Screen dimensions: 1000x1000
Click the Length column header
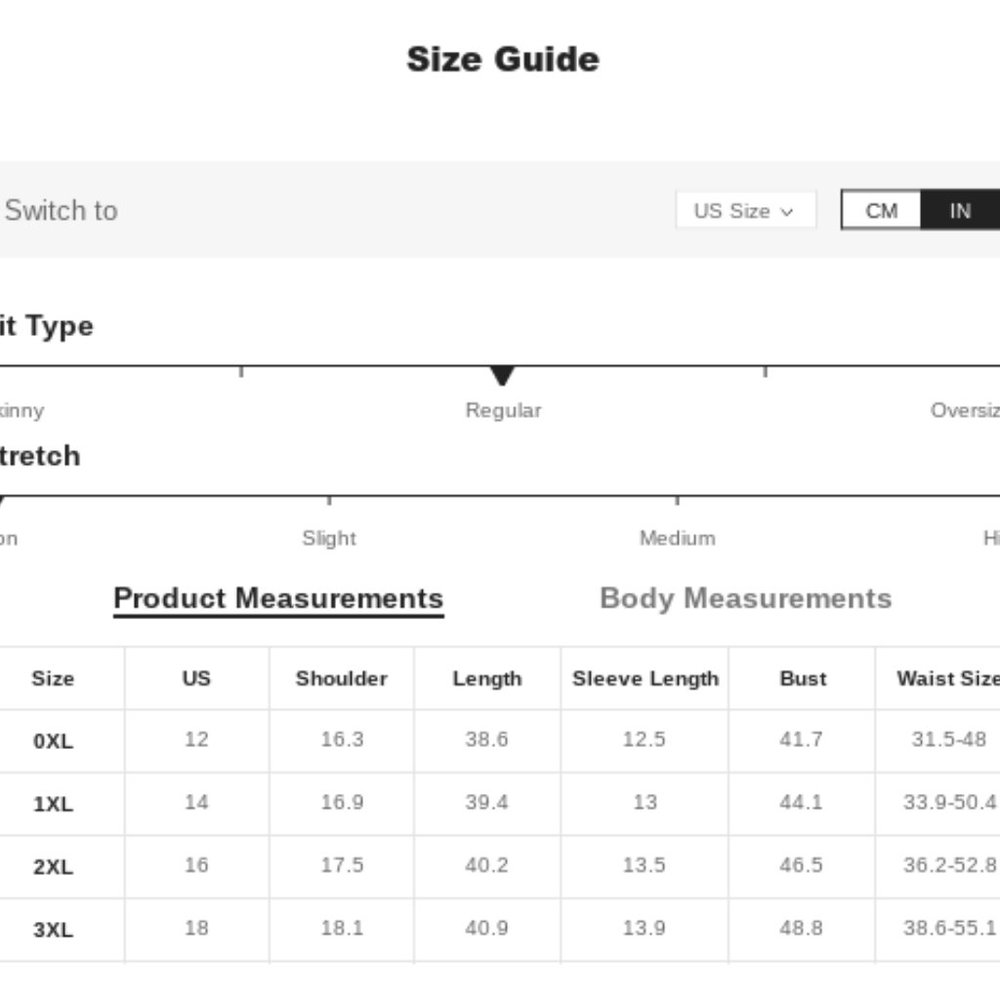[487, 678]
